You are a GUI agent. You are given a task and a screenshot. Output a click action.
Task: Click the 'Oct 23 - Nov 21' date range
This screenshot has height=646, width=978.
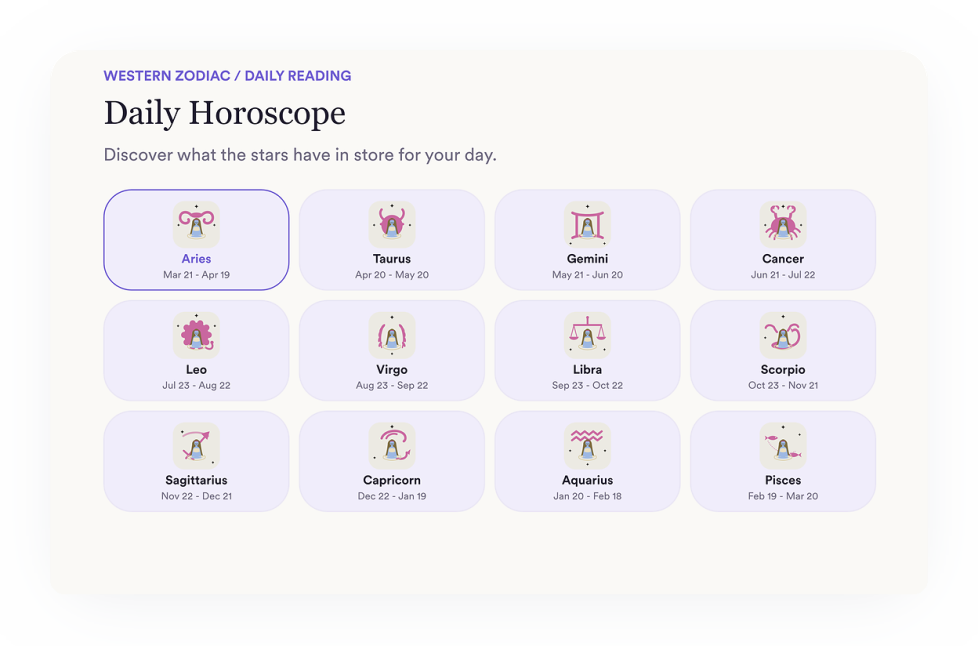[x=783, y=385]
